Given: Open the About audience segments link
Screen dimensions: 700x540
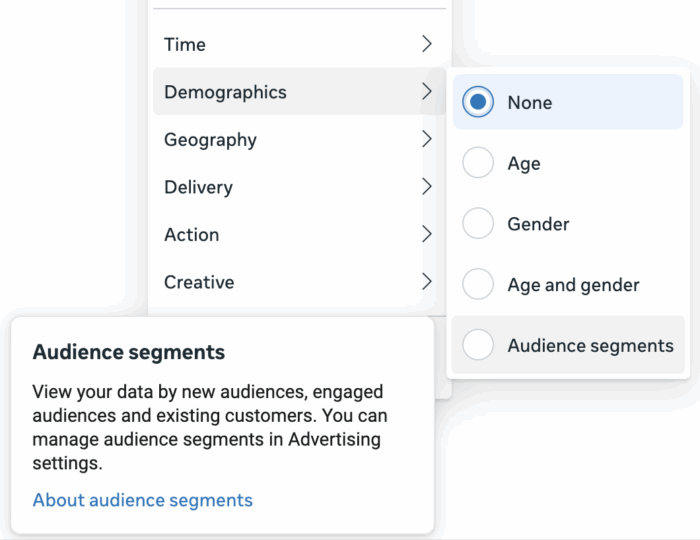Looking at the screenshot, I should tap(142, 500).
